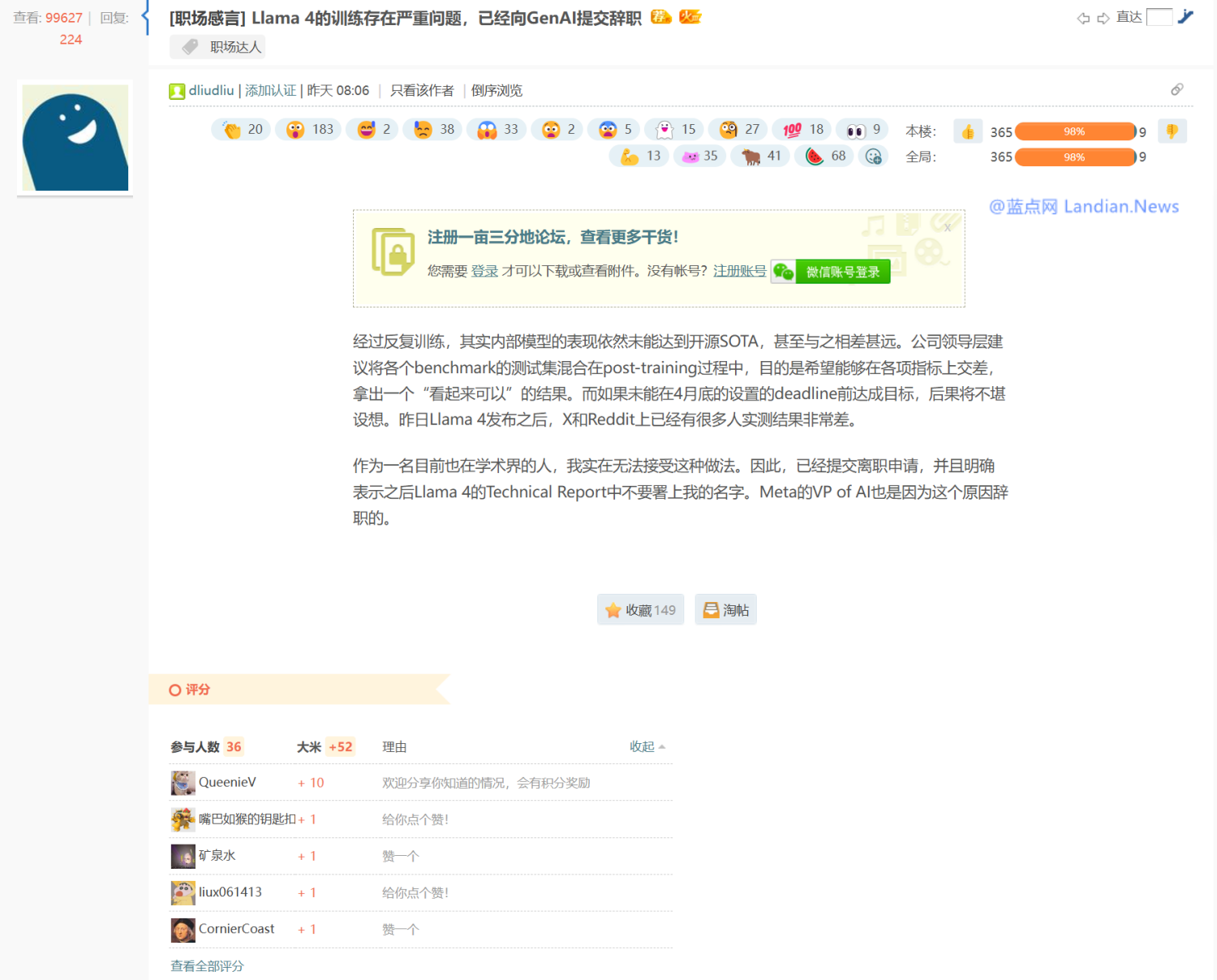Click the thumbs-down downvote icon

click(x=1172, y=131)
